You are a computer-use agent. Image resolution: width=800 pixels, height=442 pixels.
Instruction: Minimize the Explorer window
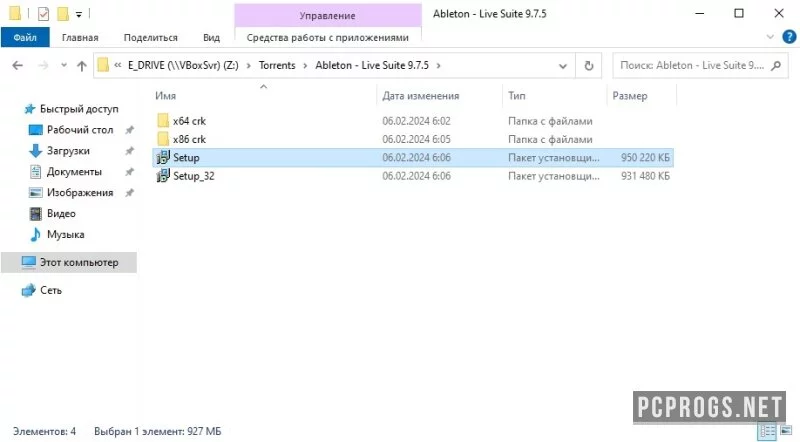point(699,14)
